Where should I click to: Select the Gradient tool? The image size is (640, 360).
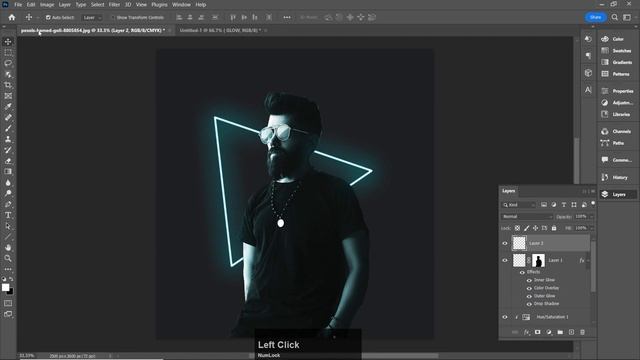pyautogui.click(x=8, y=171)
